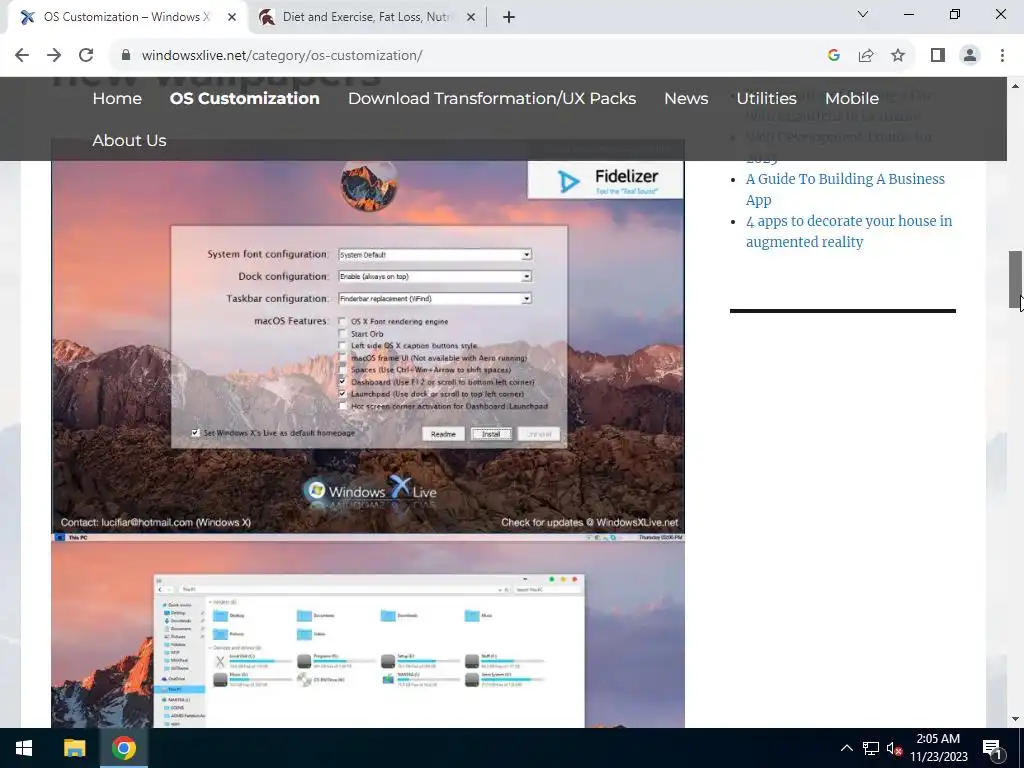Image resolution: width=1024 pixels, height=768 pixels.
Task: View site information lock icon
Action: (x=126, y=56)
